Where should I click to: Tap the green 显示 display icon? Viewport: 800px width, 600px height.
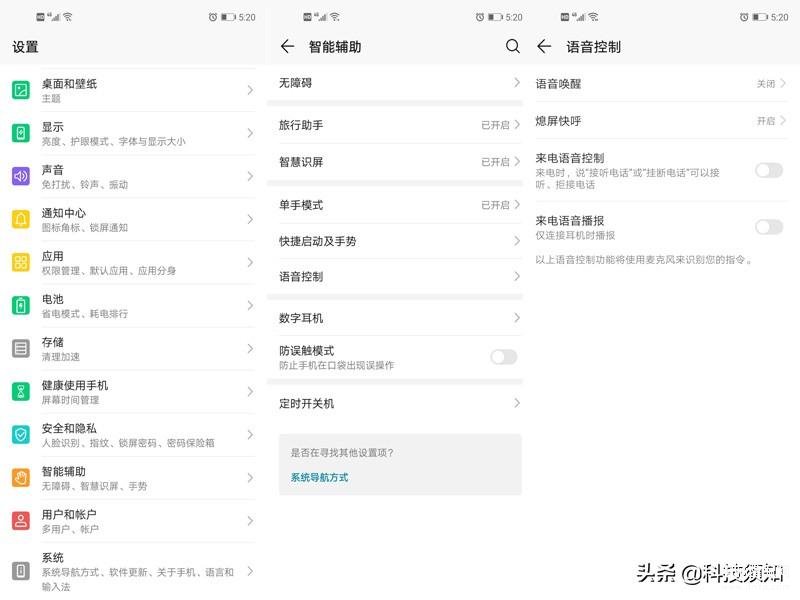click(21, 133)
